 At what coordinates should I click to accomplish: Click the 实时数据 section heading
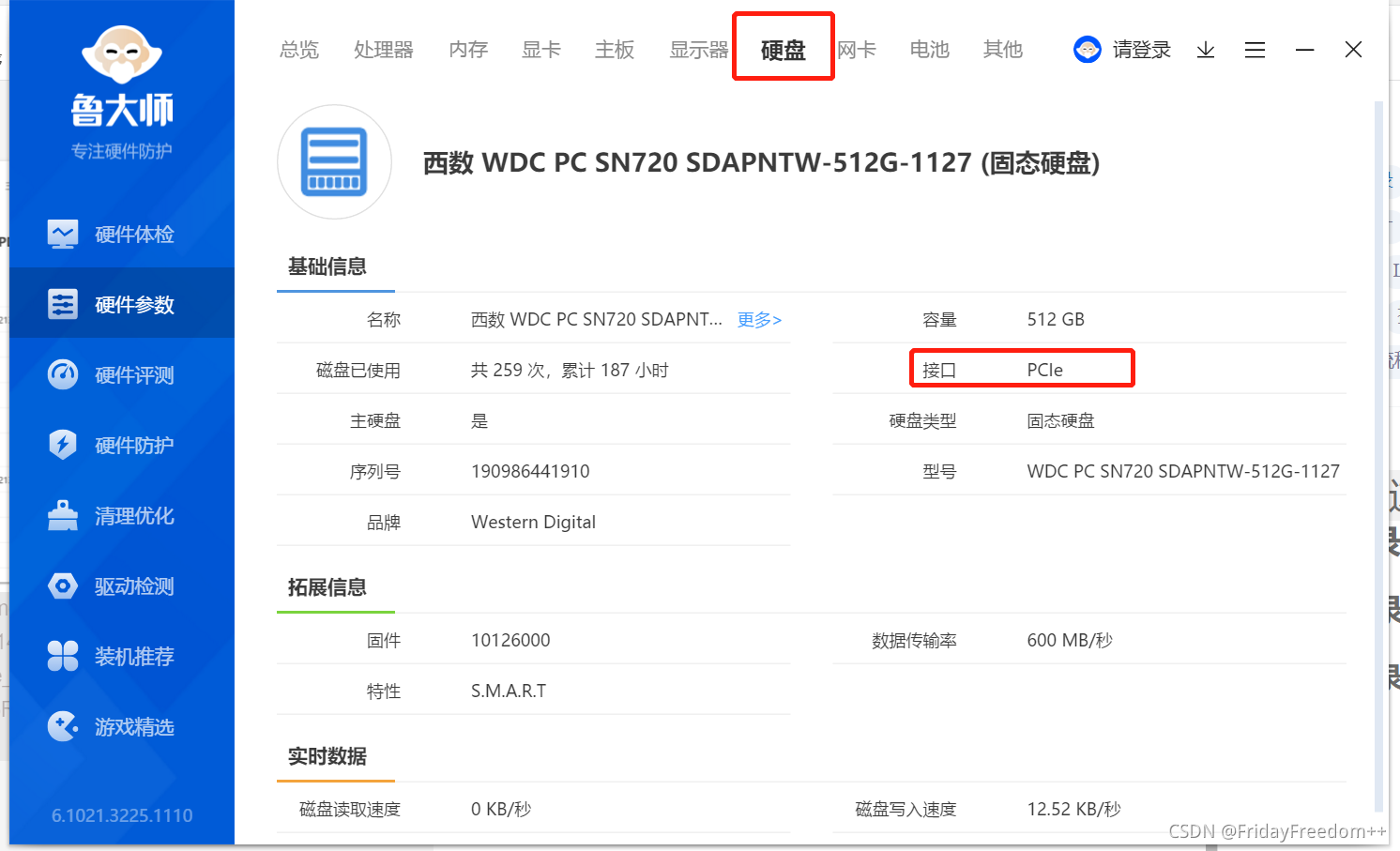tap(327, 756)
